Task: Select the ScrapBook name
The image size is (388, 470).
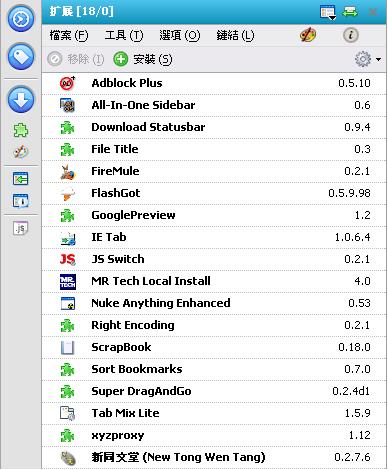Action: click(x=121, y=347)
